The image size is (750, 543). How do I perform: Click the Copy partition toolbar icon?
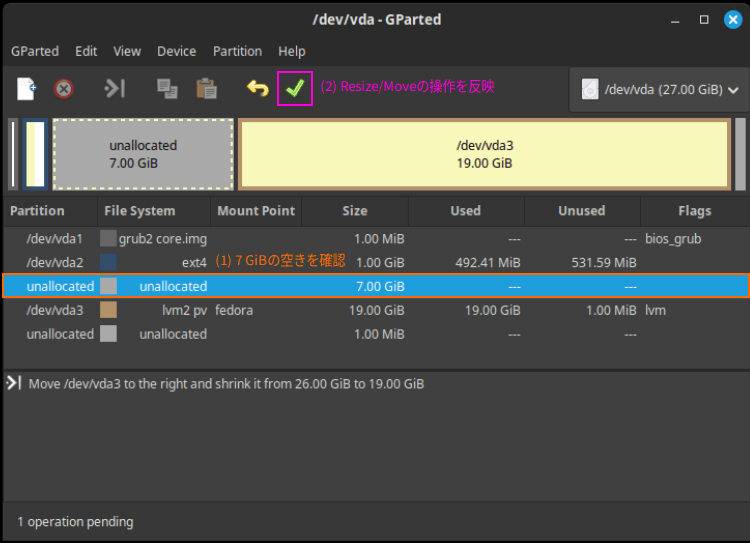coord(167,89)
